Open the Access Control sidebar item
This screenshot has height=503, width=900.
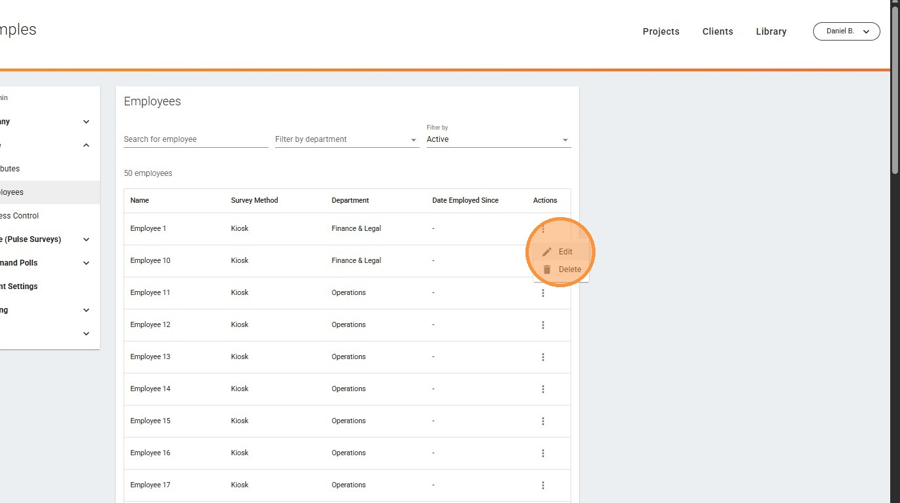49,216
